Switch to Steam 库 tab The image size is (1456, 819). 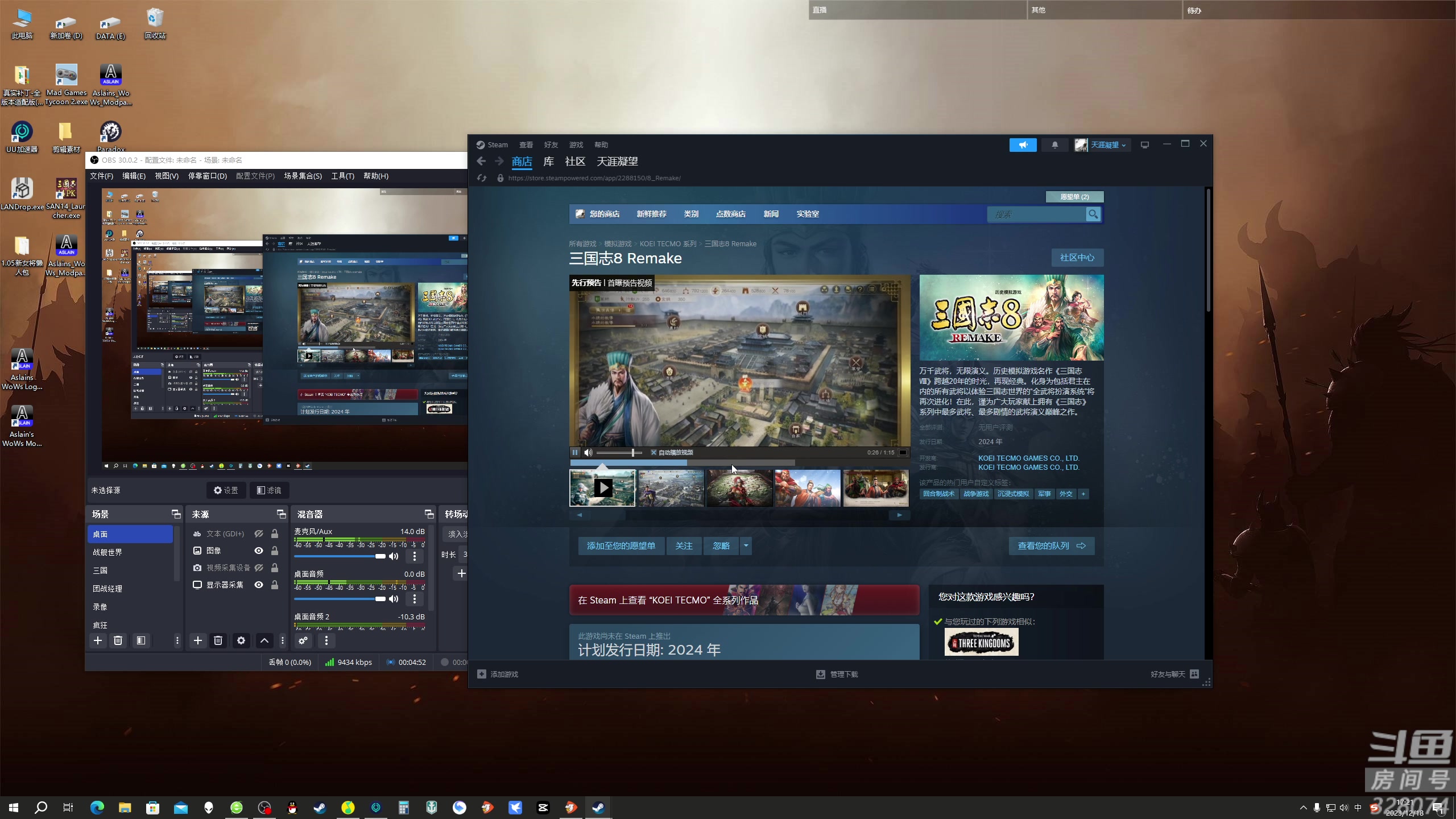[548, 162]
